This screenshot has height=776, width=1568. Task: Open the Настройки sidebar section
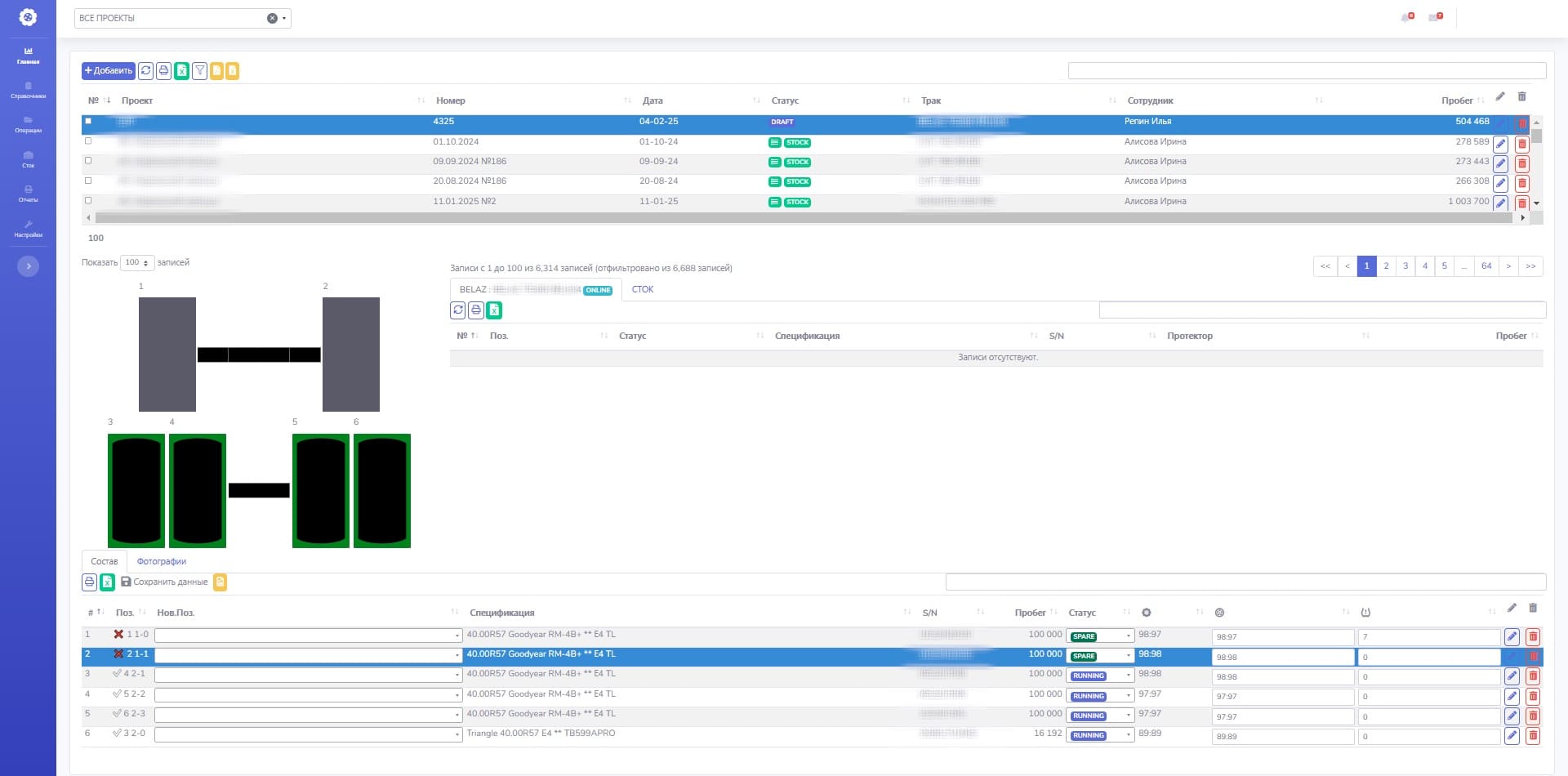click(x=28, y=229)
